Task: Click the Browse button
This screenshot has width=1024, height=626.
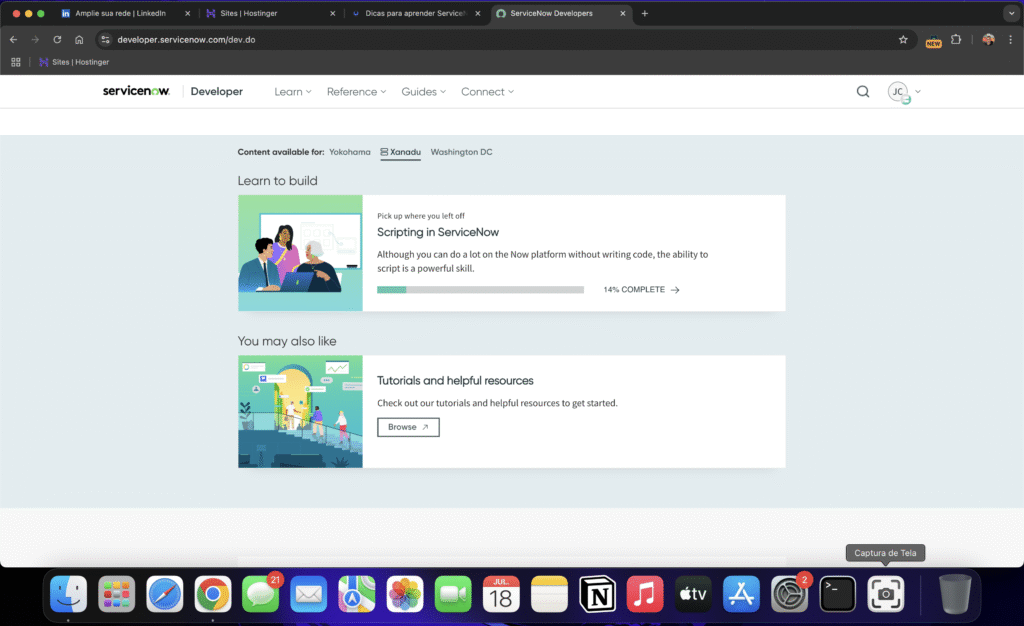Action: 408,427
